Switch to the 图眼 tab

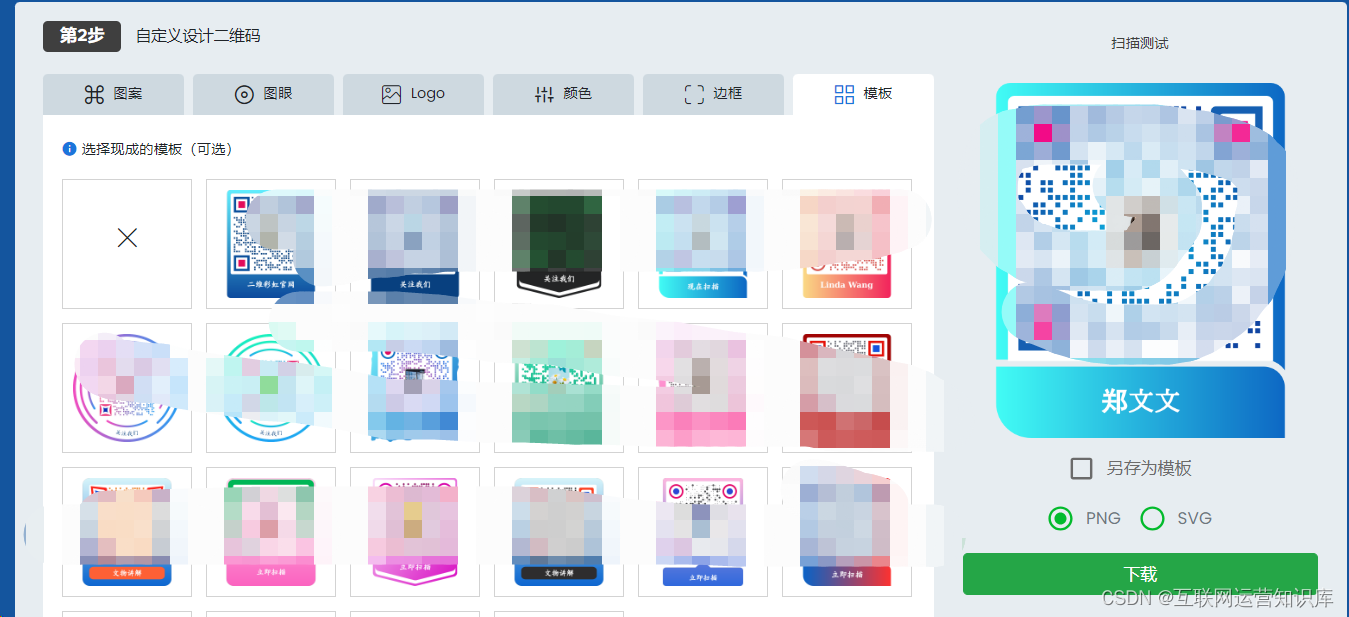tap(263, 94)
